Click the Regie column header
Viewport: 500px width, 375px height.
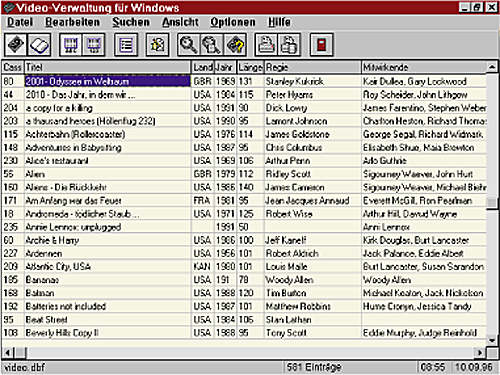[x=313, y=67]
